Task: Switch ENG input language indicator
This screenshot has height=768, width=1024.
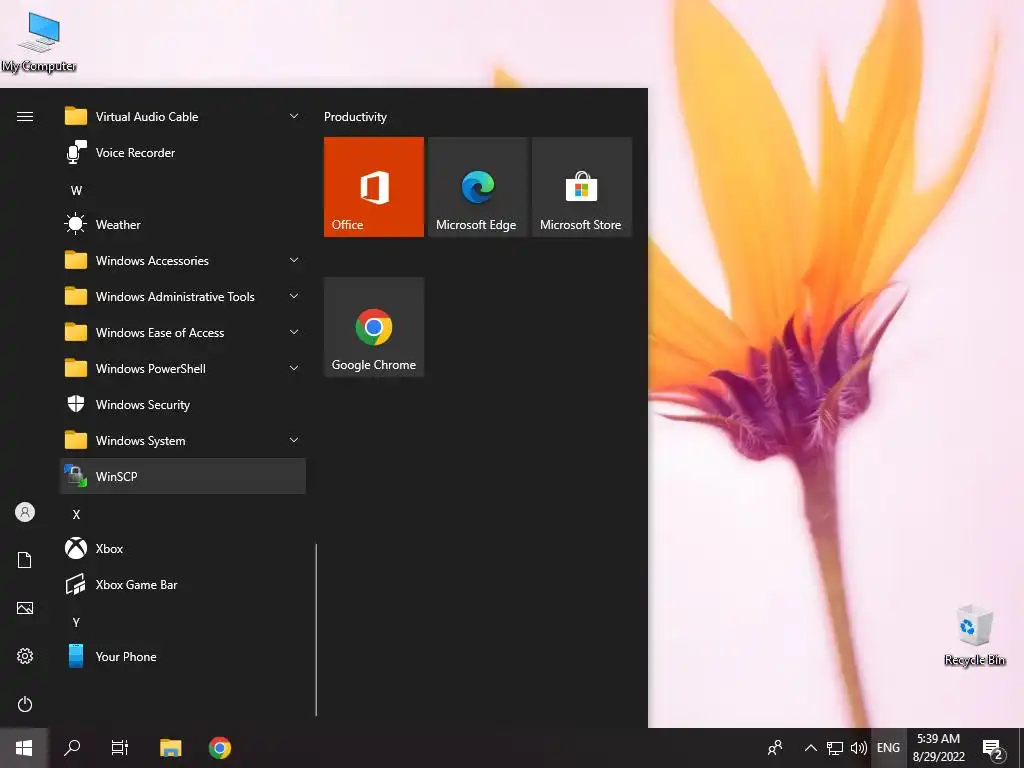Action: pos(888,748)
